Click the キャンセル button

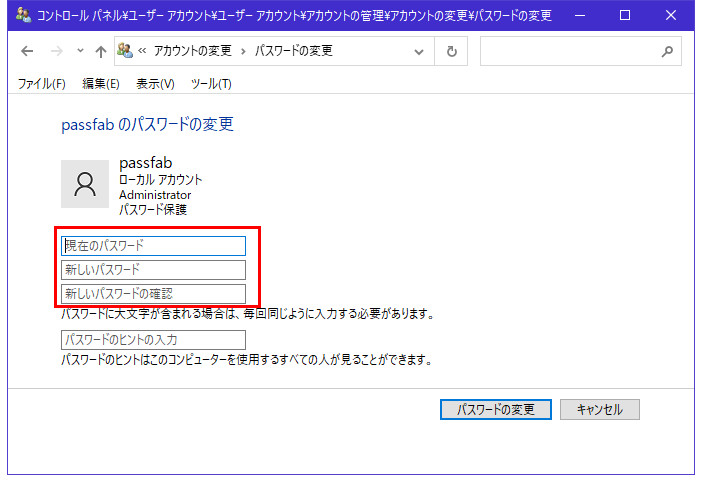pos(599,410)
